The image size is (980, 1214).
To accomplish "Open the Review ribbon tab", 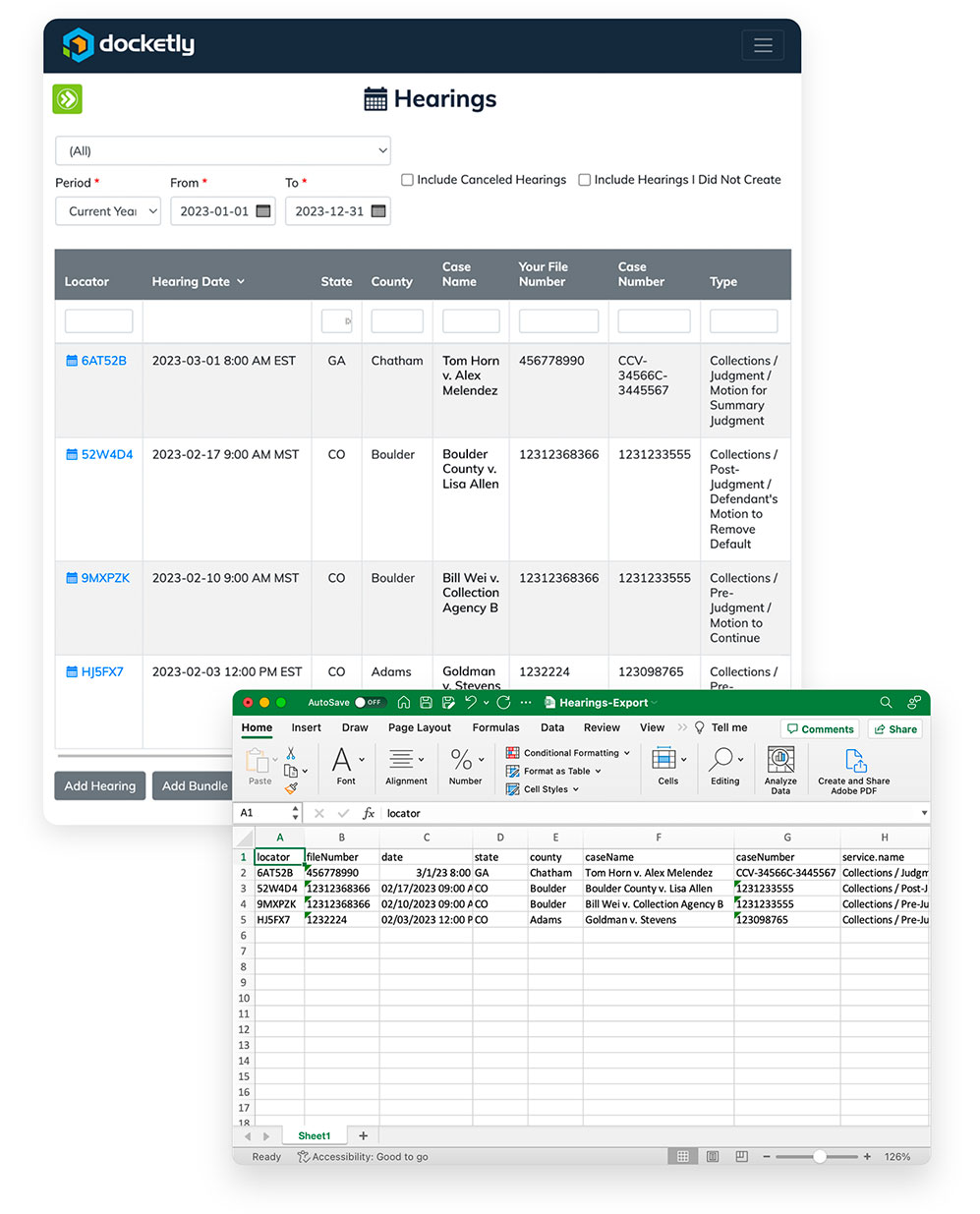I will (602, 727).
